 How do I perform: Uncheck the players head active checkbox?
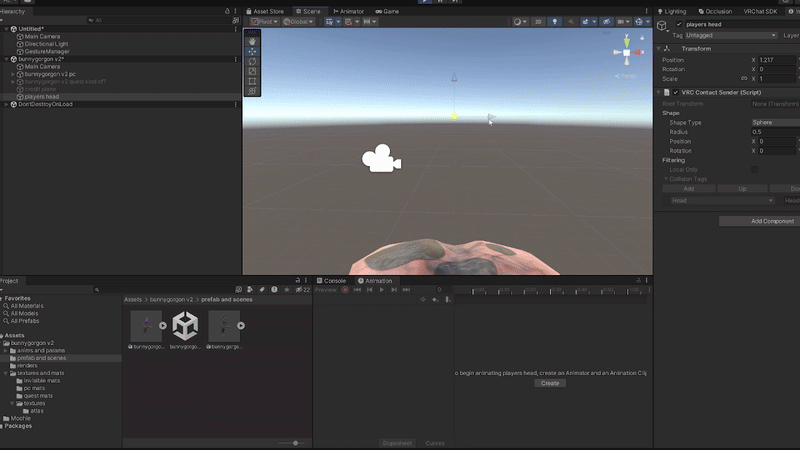point(680,24)
